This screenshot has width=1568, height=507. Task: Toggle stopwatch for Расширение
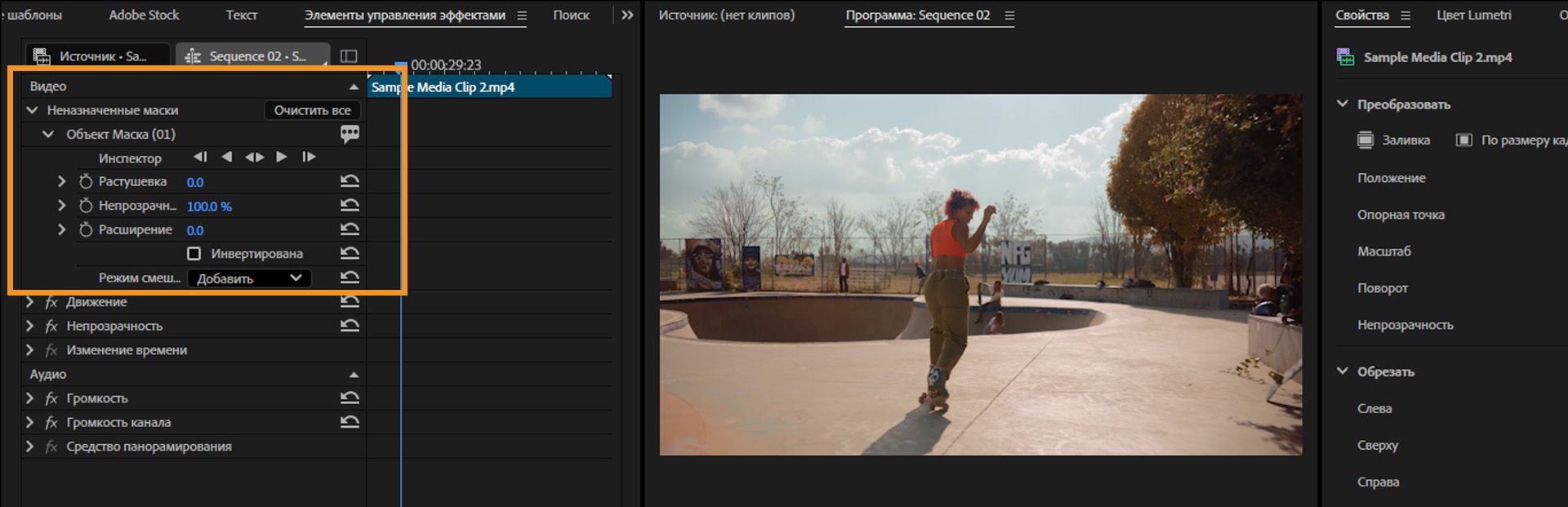86,230
